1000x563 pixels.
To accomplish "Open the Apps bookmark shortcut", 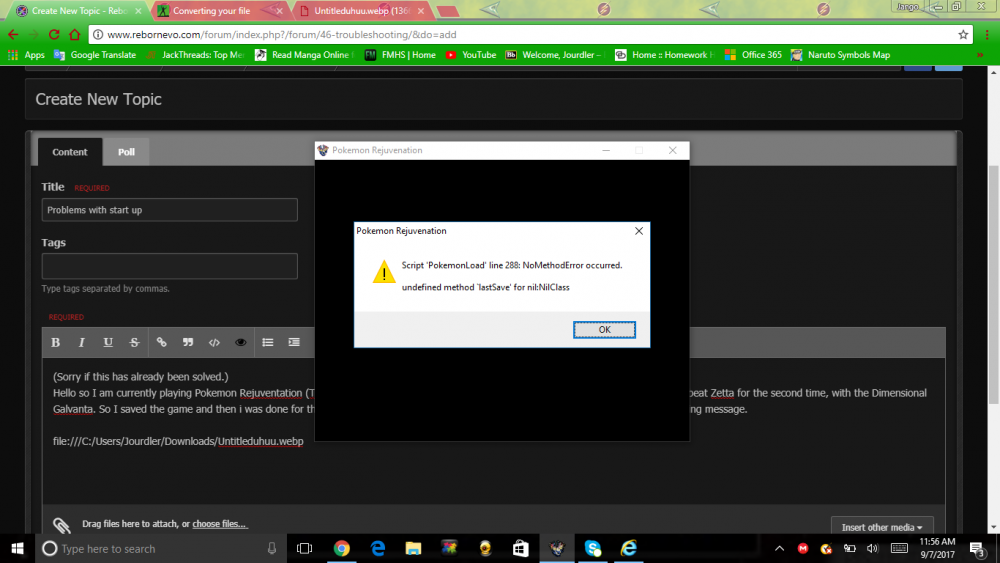I will coord(26,55).
